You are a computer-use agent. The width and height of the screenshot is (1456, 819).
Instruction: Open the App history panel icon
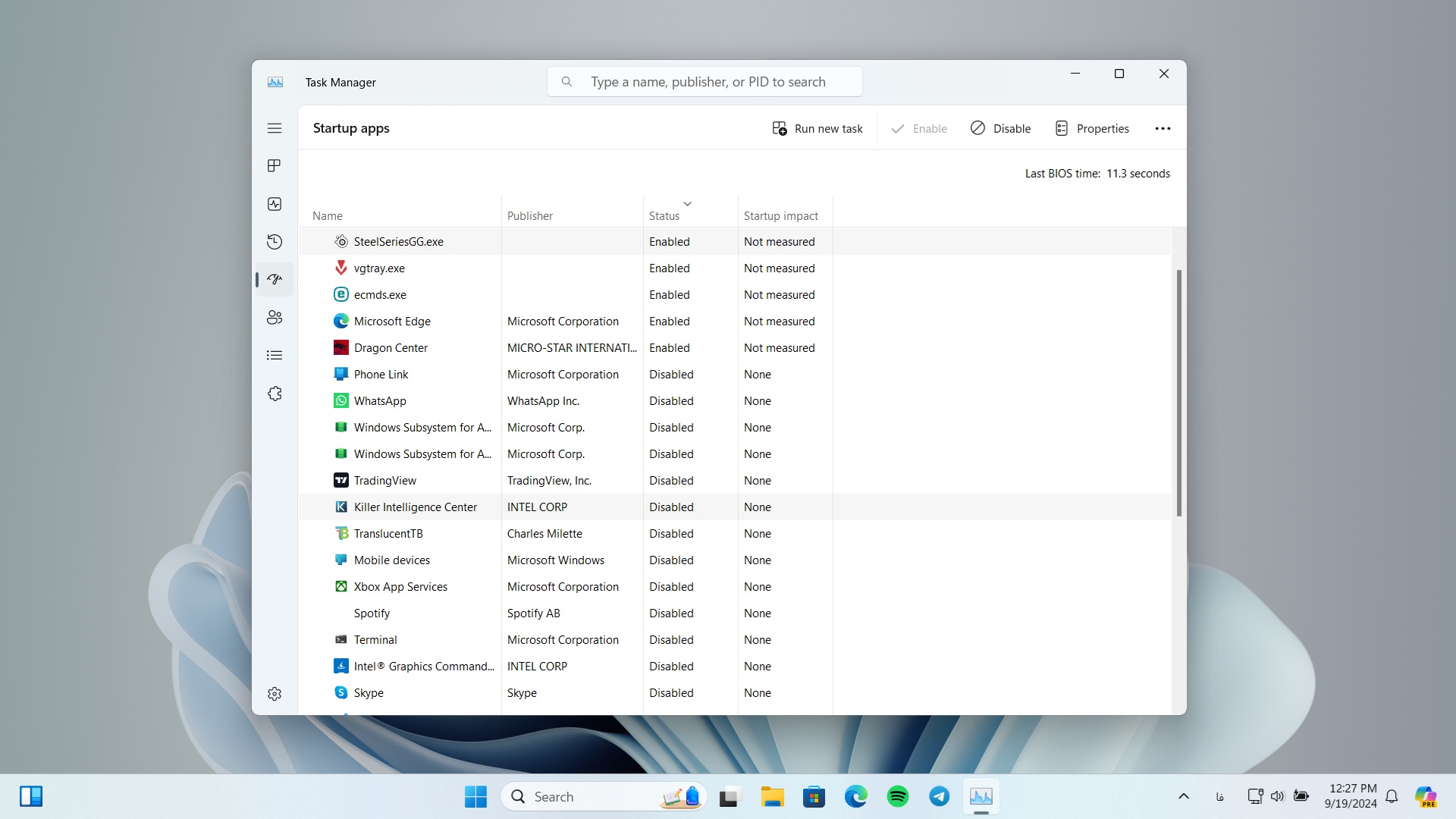[275, 241]
